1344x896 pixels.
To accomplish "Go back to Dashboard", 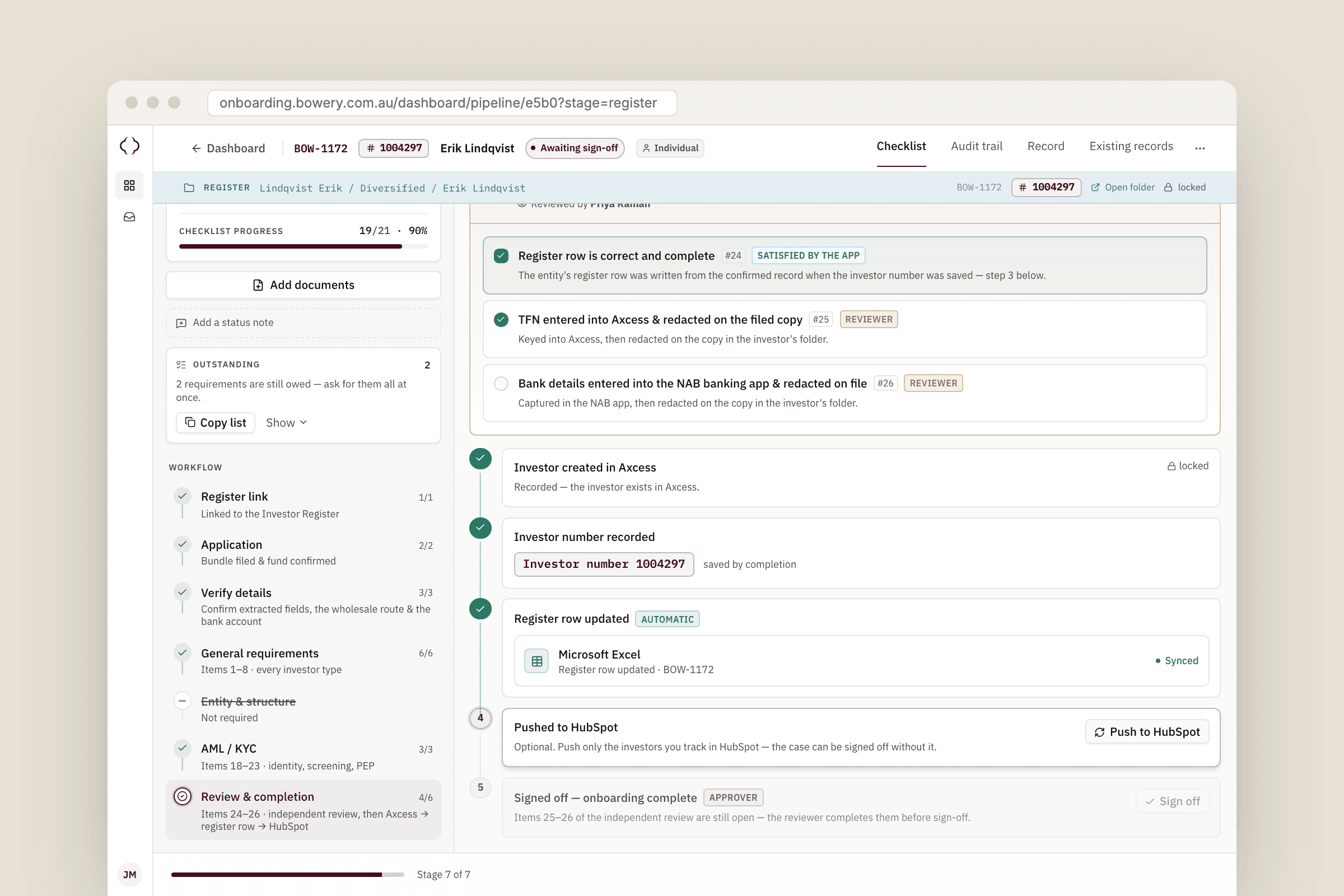I will point(227,148).
